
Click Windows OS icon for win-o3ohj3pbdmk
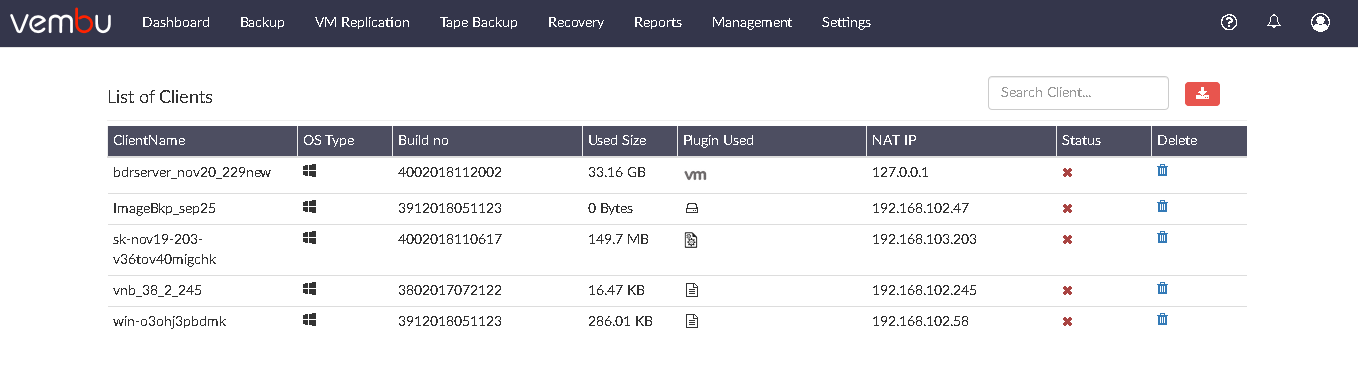310,320
